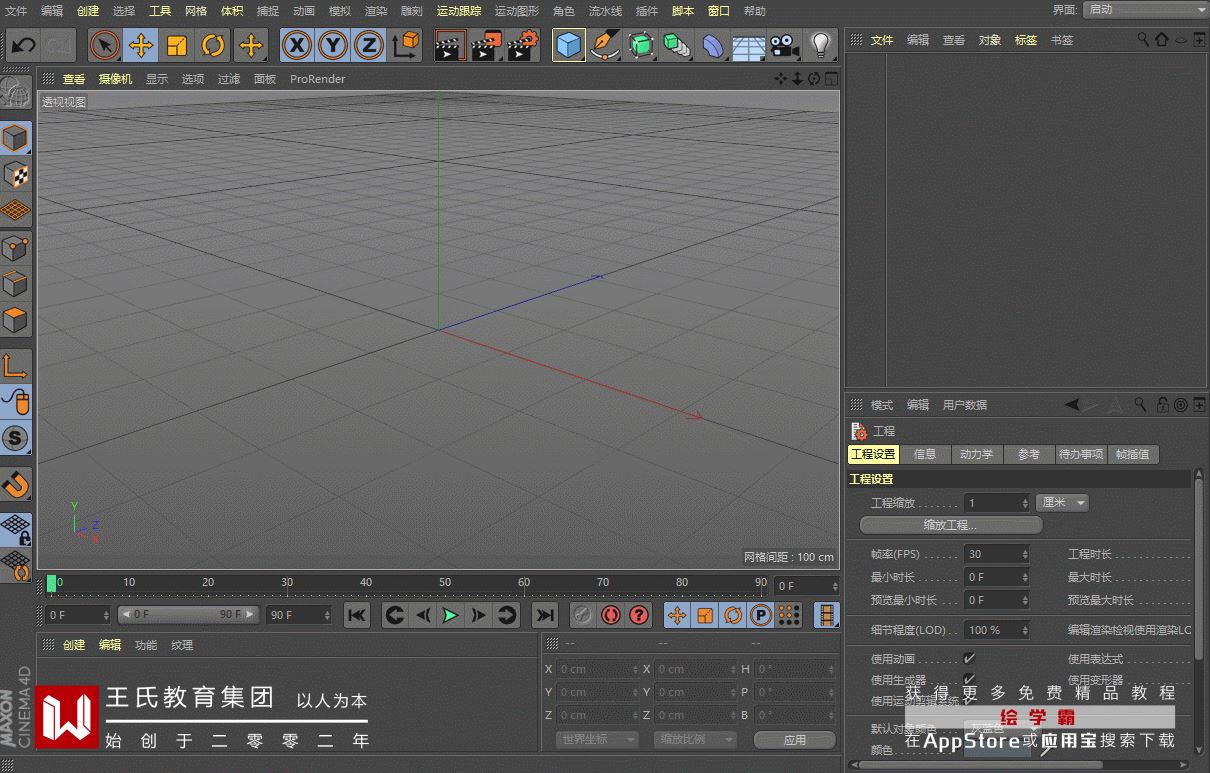This screenshot has width=1210, height=773.
Task: Click the 缩放工程... button
Action: (950, 525)
